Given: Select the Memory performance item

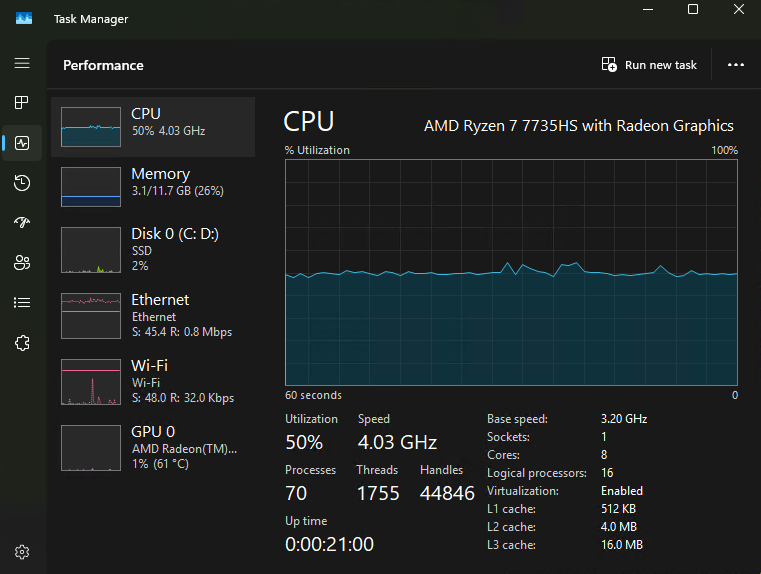Looking at the screenshot, I should 153,187.
